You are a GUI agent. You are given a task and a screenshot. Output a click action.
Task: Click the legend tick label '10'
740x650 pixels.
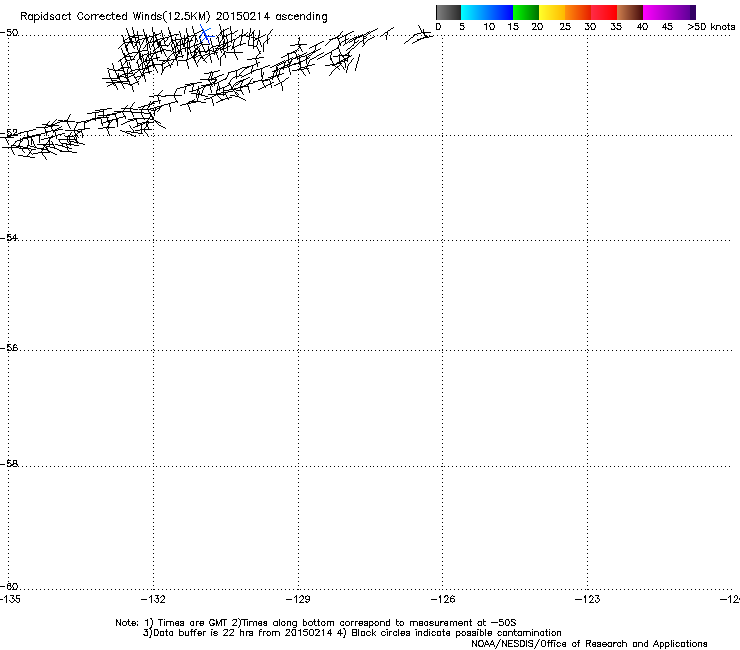[x=489, y=27]
